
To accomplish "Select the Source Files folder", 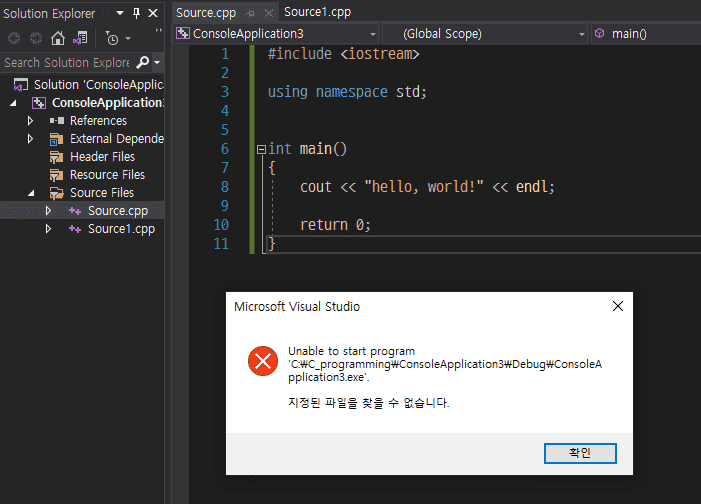I will (102, 192).
